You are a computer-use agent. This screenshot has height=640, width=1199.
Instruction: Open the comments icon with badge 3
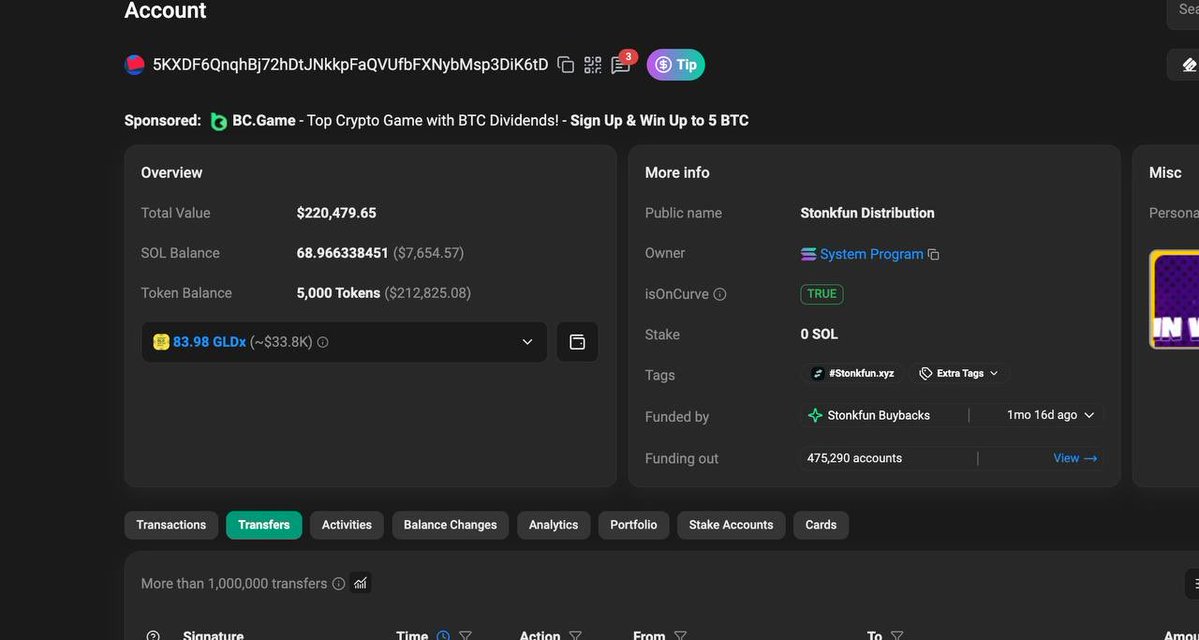pyautogui.click(x=620, y=65)
